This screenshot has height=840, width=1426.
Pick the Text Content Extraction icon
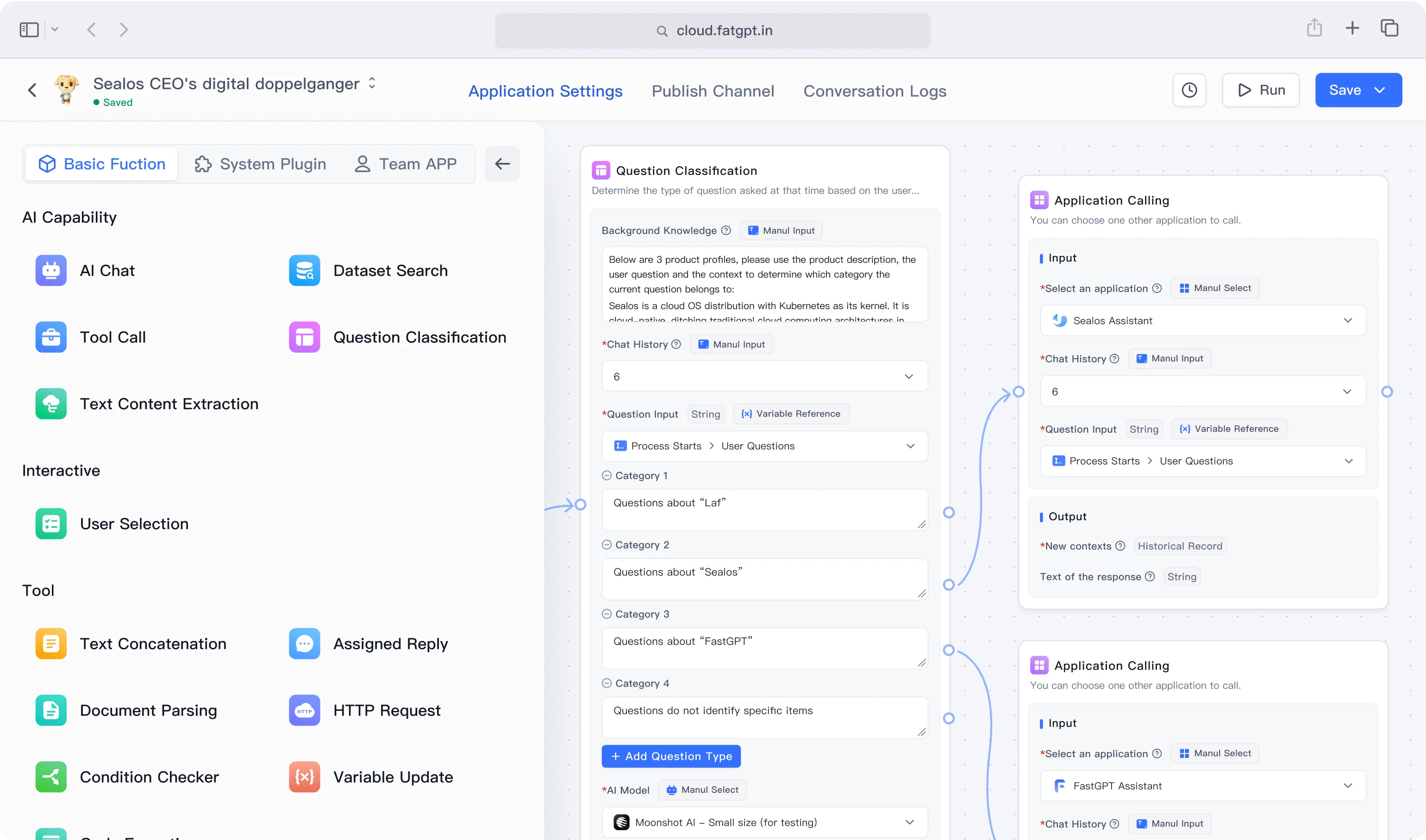51,404
